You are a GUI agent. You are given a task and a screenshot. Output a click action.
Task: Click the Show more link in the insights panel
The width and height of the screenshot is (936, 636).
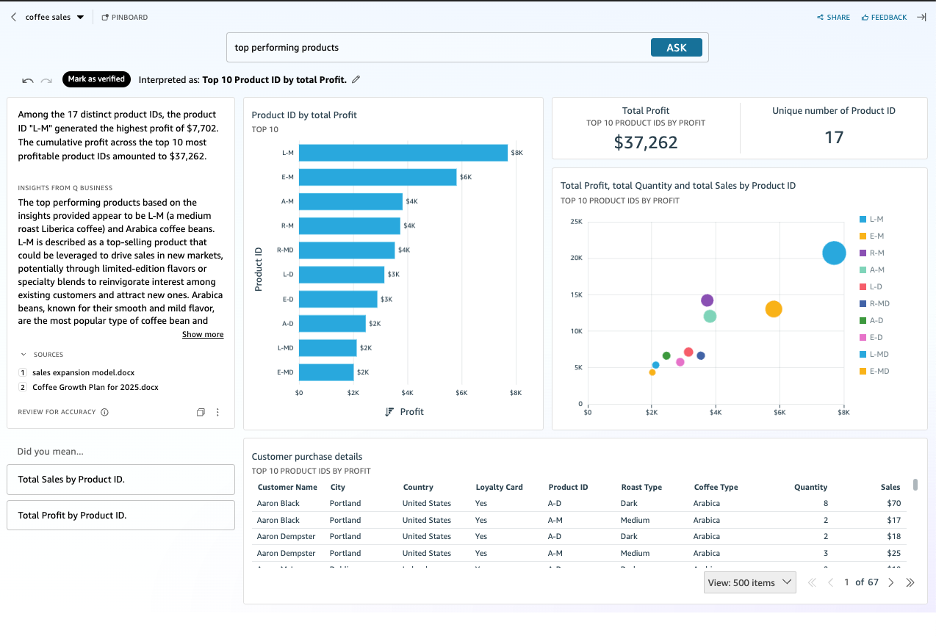coord(202,334)
